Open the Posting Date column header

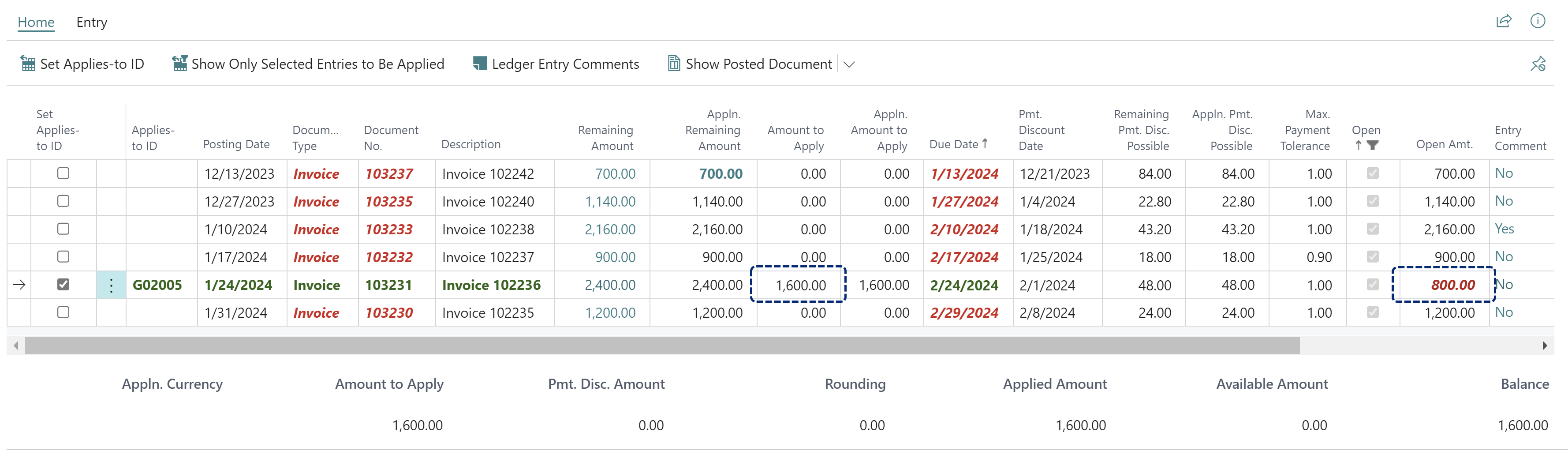point(236,144)
